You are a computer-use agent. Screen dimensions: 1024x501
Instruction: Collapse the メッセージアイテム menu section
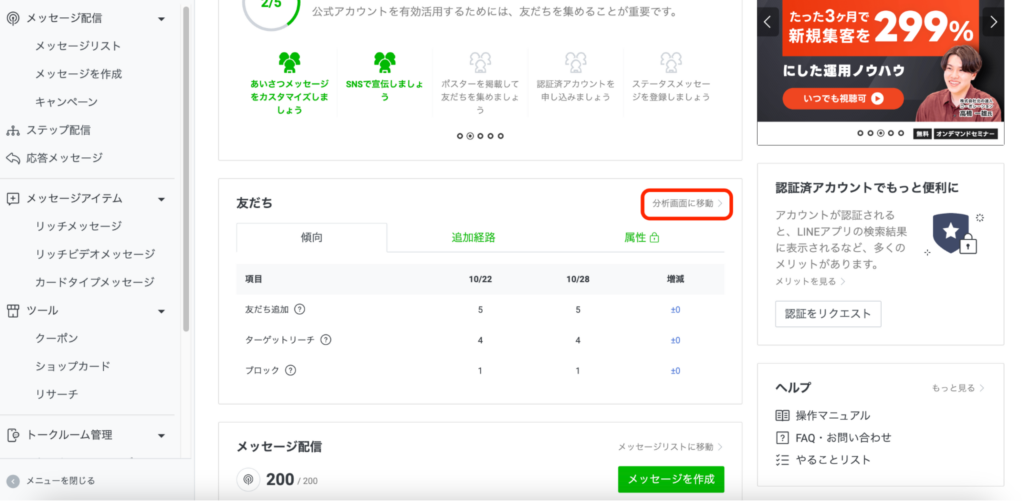coord(161,199)
